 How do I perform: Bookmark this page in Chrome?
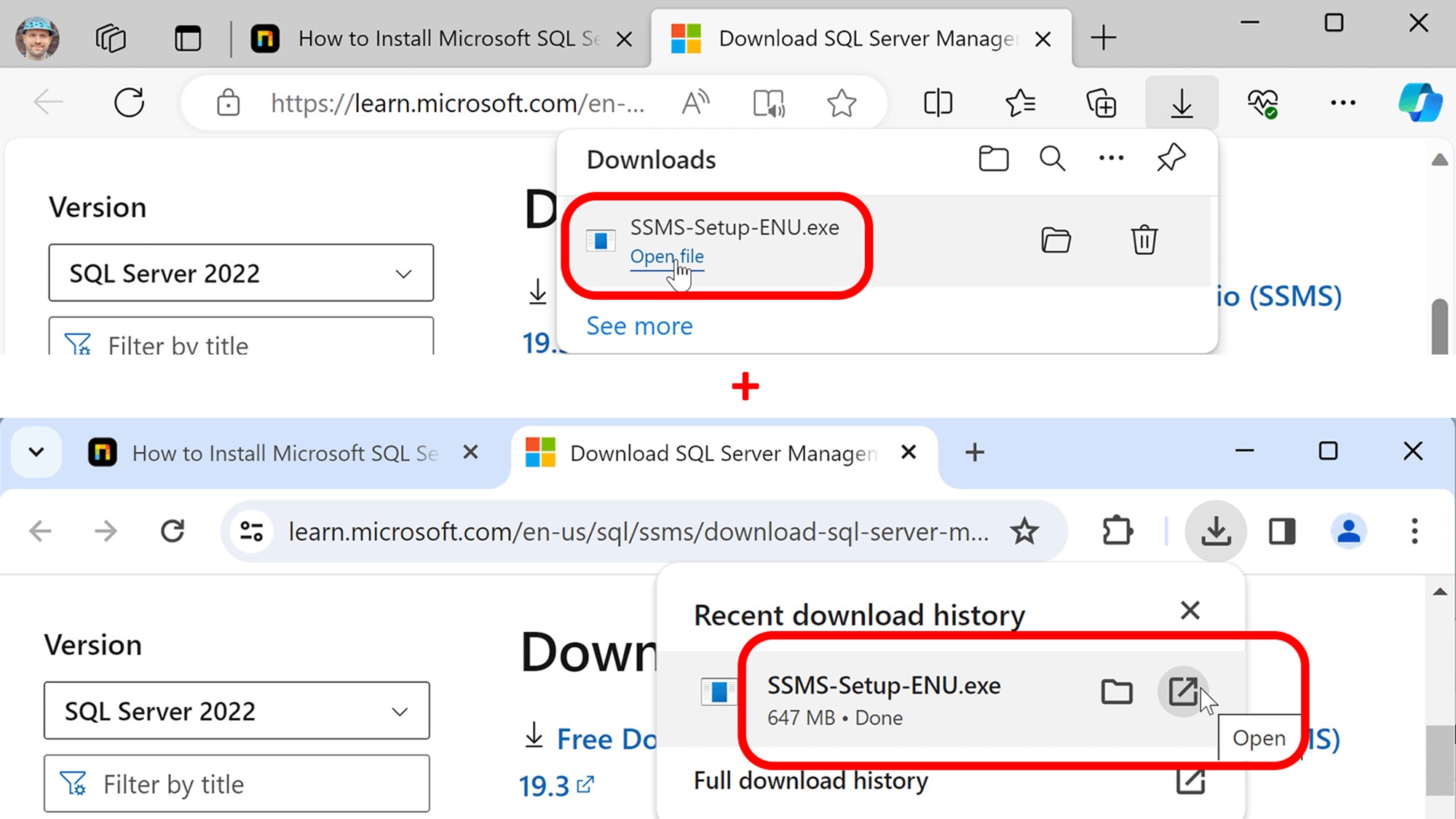(x=1024, y=531)
